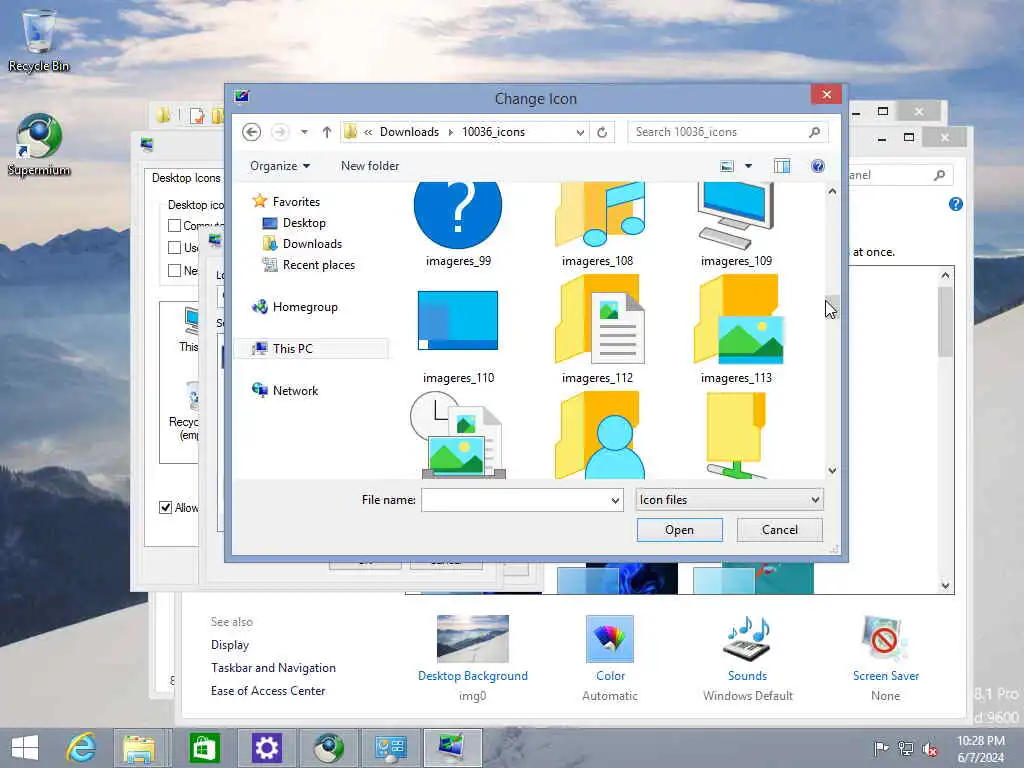
Task: Select the imageres_108 music folder icon
Action: pyautogui.click(x=597, y=225)
